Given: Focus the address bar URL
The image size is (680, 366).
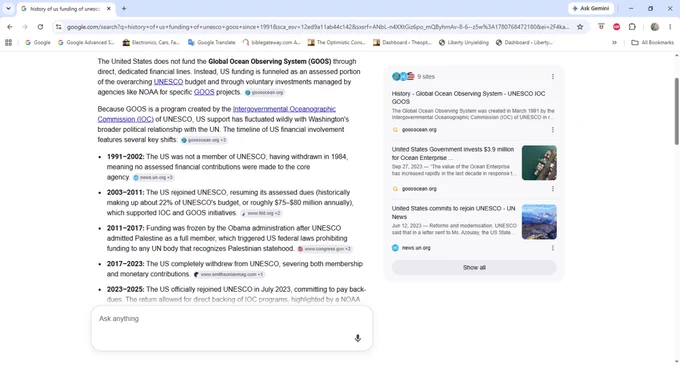Looking at the screenshot, I should [317, 27].
